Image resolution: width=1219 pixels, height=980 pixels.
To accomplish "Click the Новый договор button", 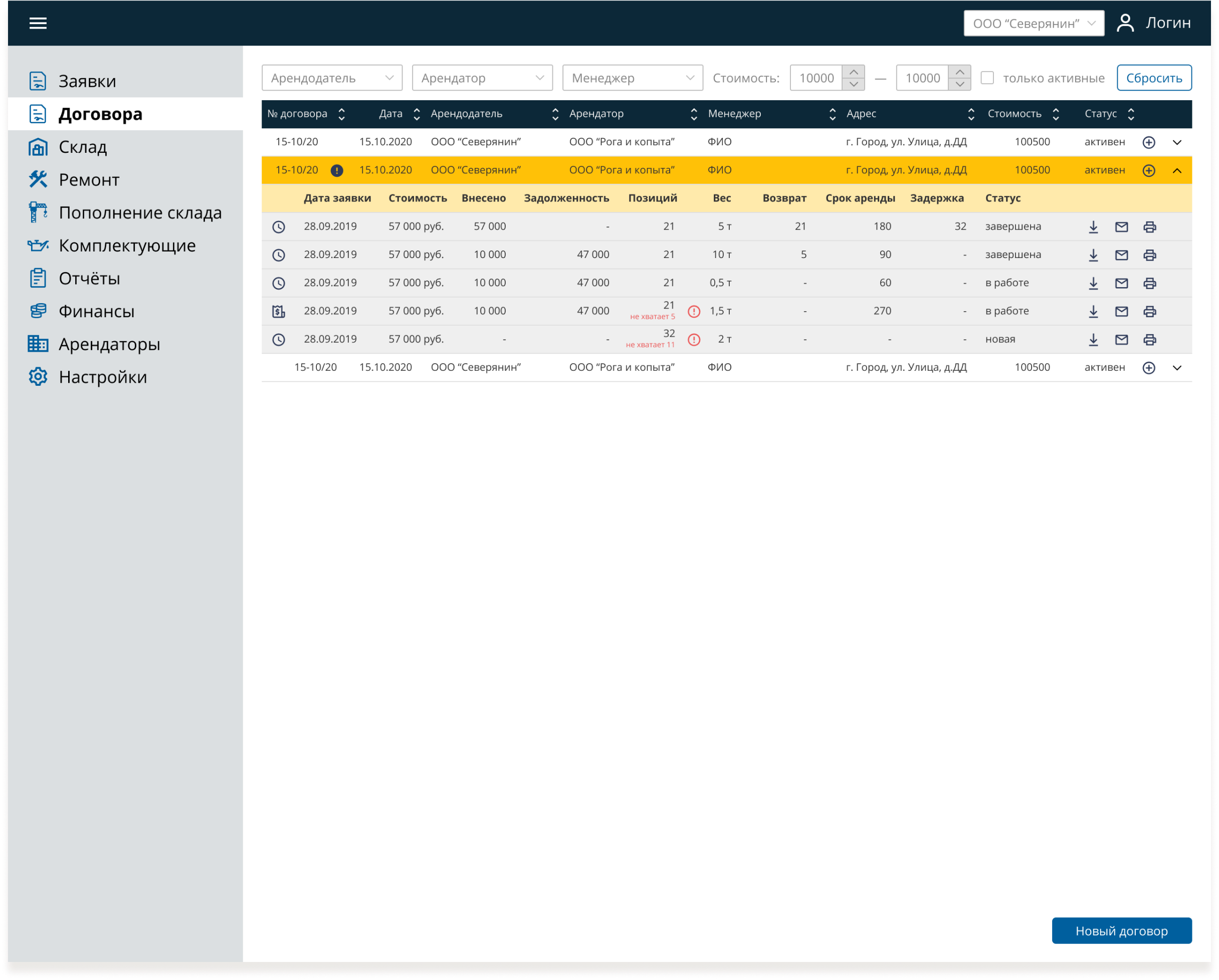I will pos(1121,930).
